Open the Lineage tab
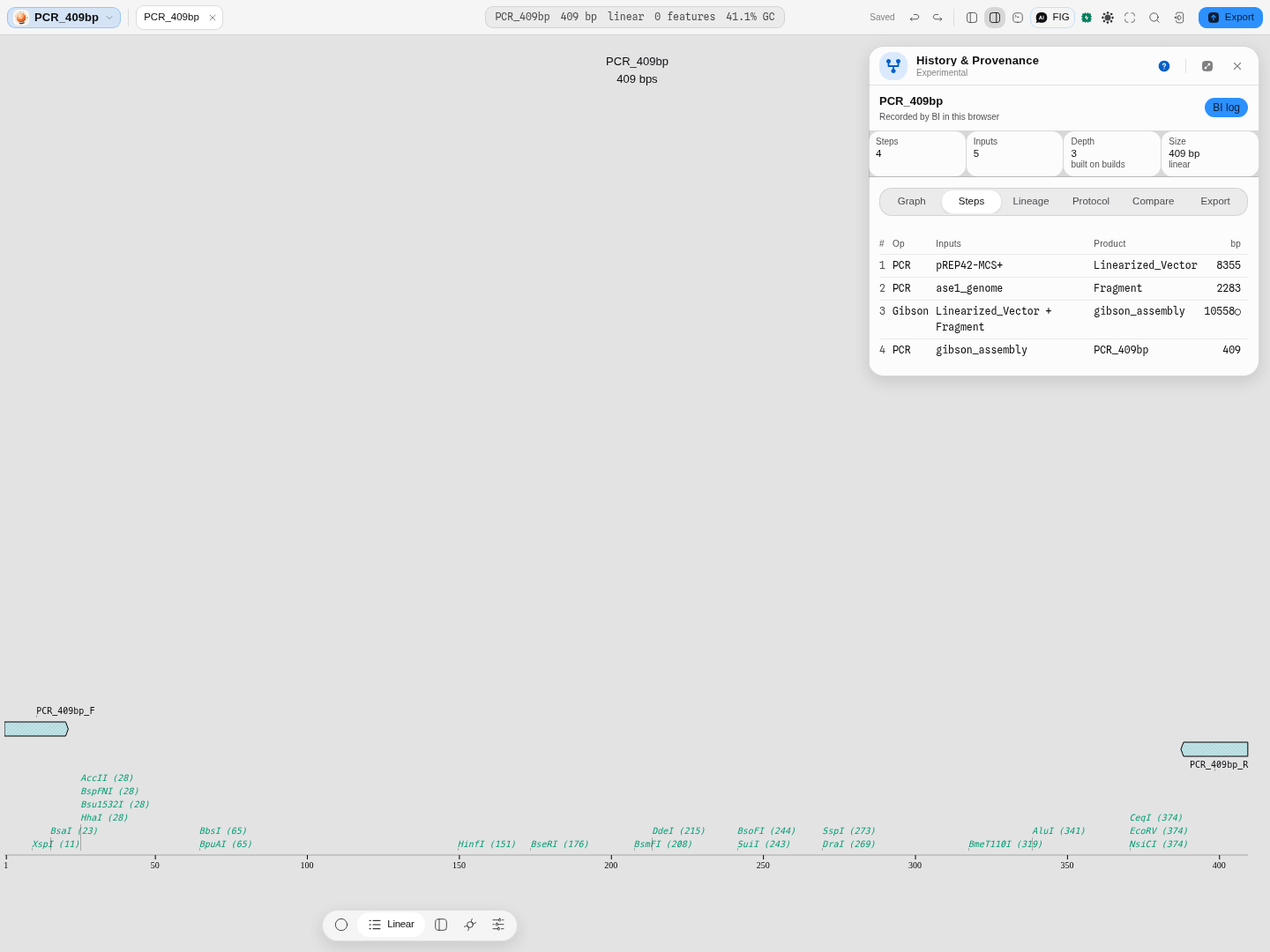1270x952 pixels. tap(1031, 202)
